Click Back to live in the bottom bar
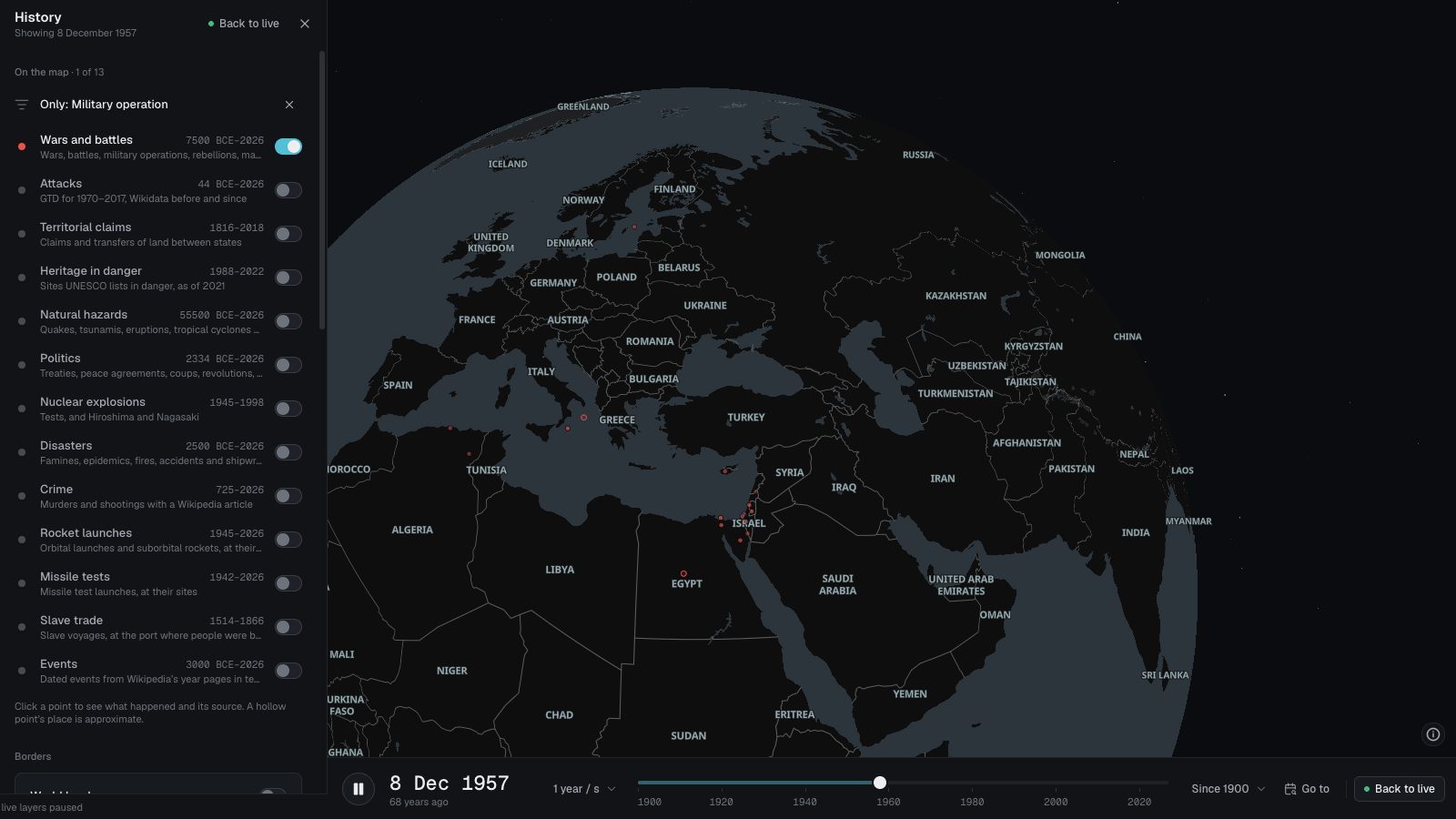Viewport: 1456px width, 819px height. point(1399,789)
